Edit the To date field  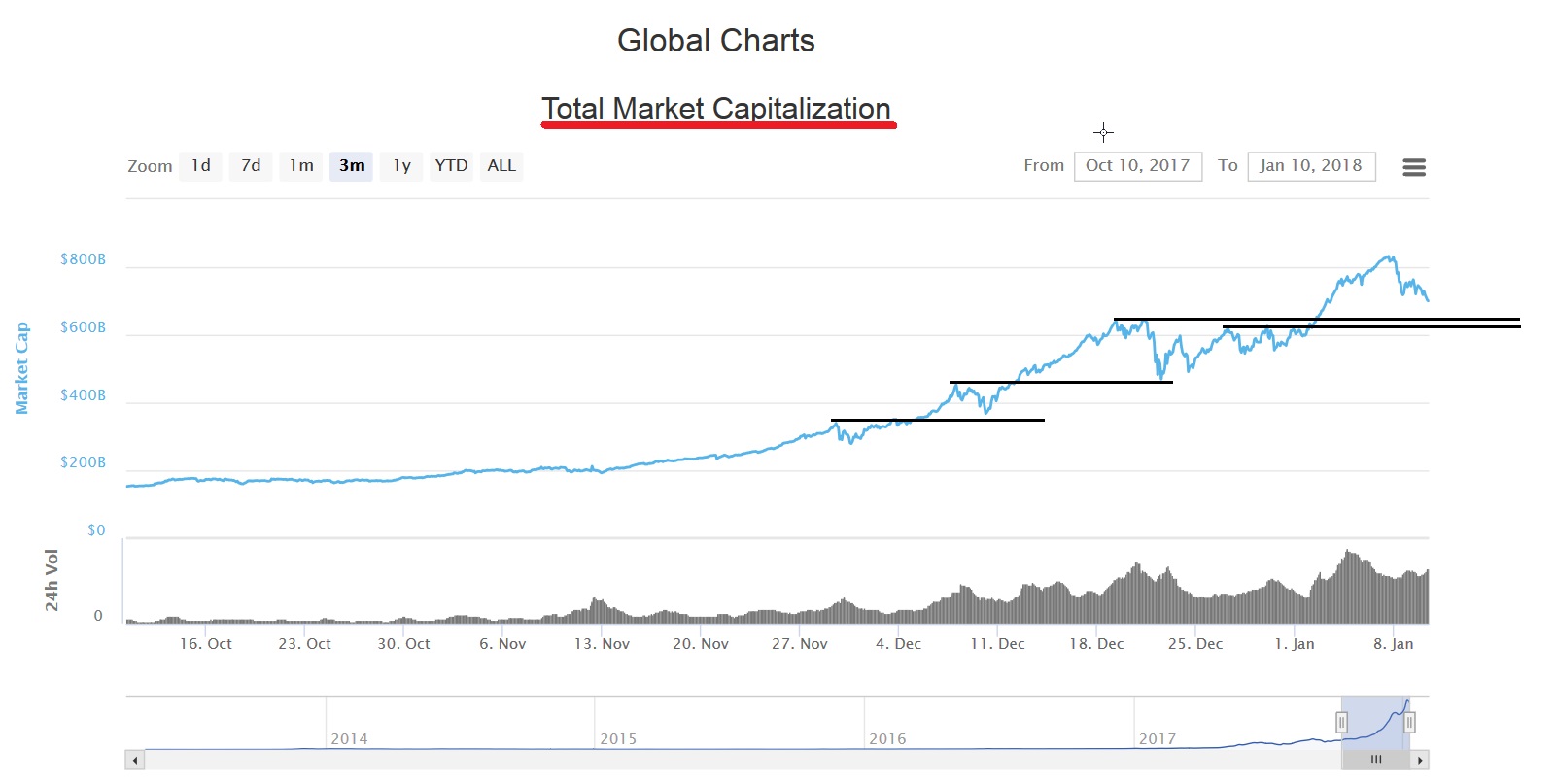click(1311, 166)
